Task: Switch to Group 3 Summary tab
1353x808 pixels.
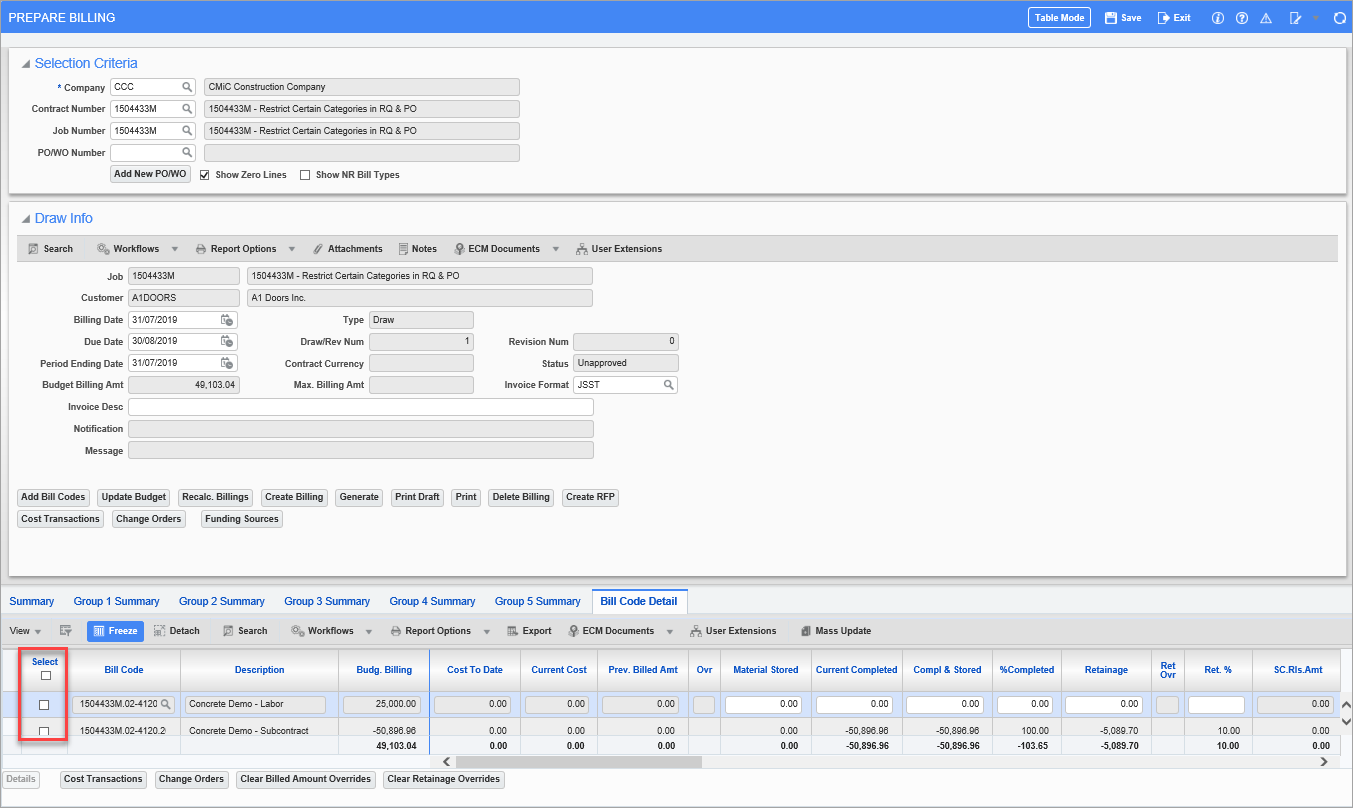Action: click(327, 601)
